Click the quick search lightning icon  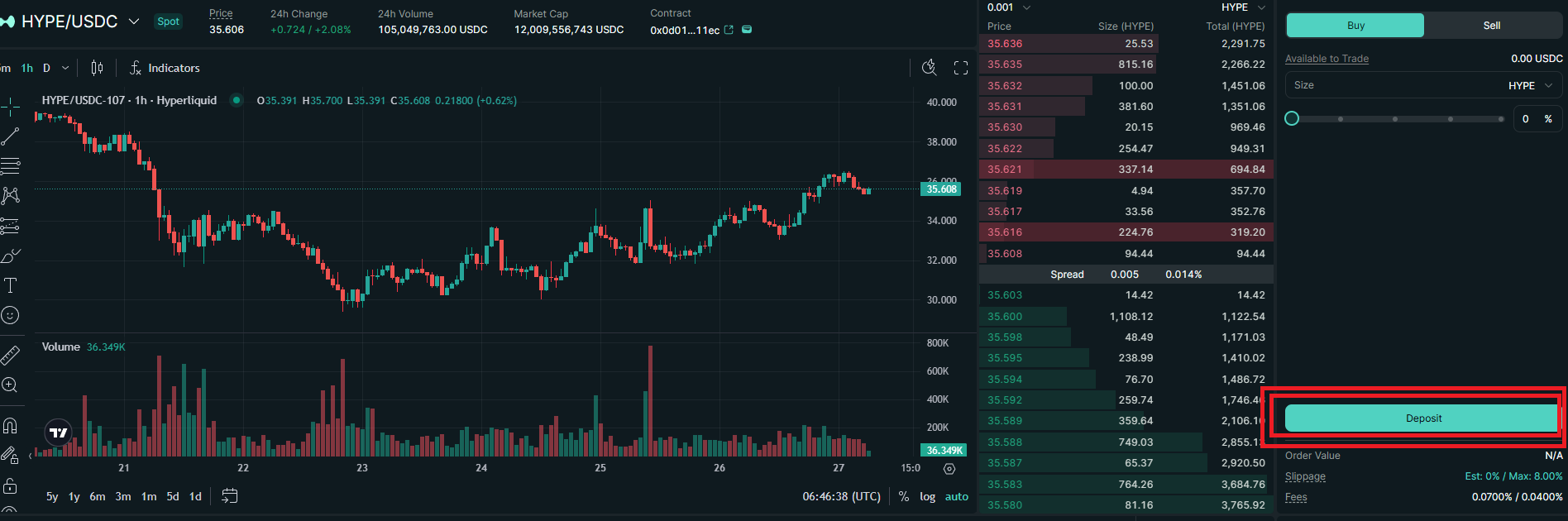(930, 68)
